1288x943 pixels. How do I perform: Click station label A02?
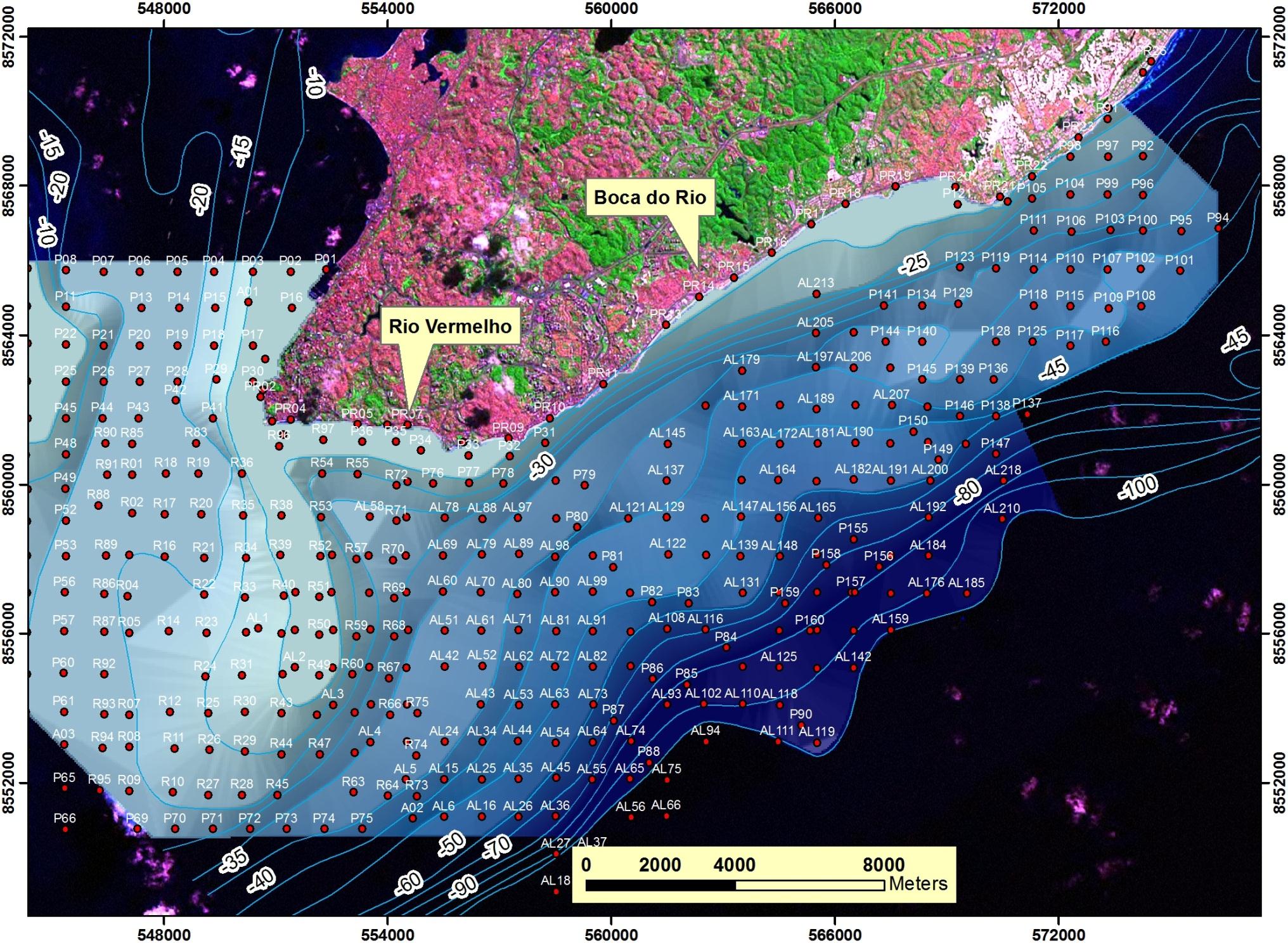412,808
